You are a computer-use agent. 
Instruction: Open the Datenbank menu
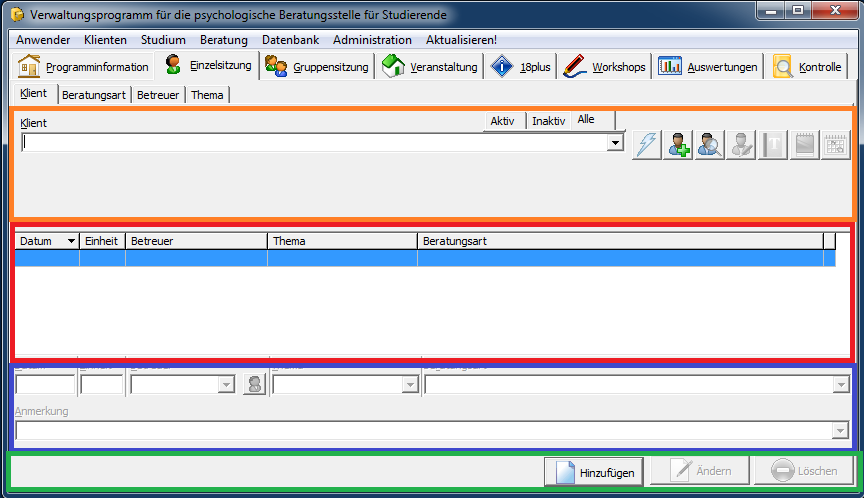(288, 40)
